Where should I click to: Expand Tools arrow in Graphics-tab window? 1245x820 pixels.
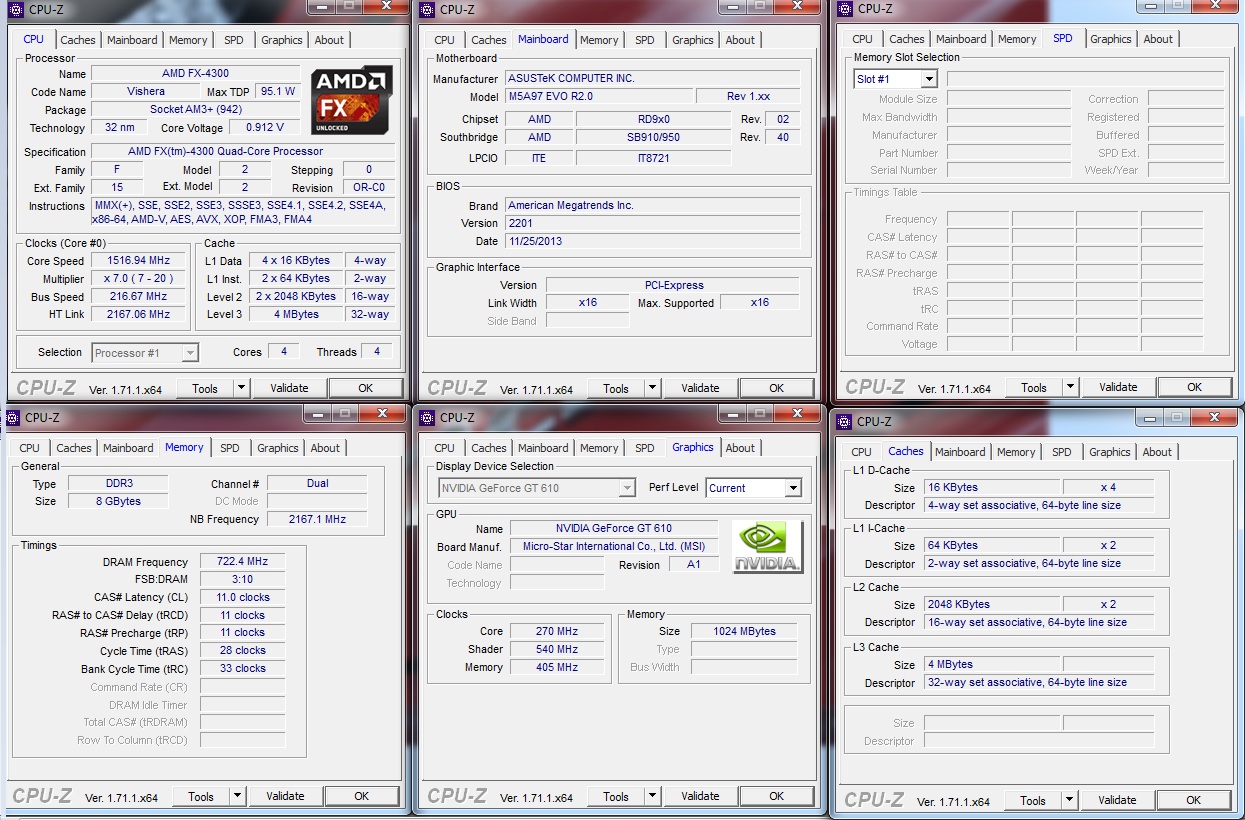pyautogui.click(x=653, y=796)
